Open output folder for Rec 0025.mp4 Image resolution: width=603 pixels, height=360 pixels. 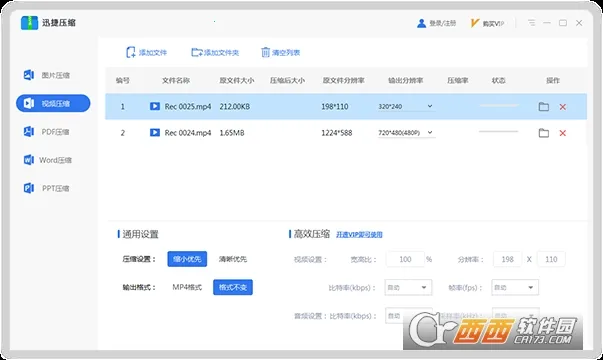543,107
